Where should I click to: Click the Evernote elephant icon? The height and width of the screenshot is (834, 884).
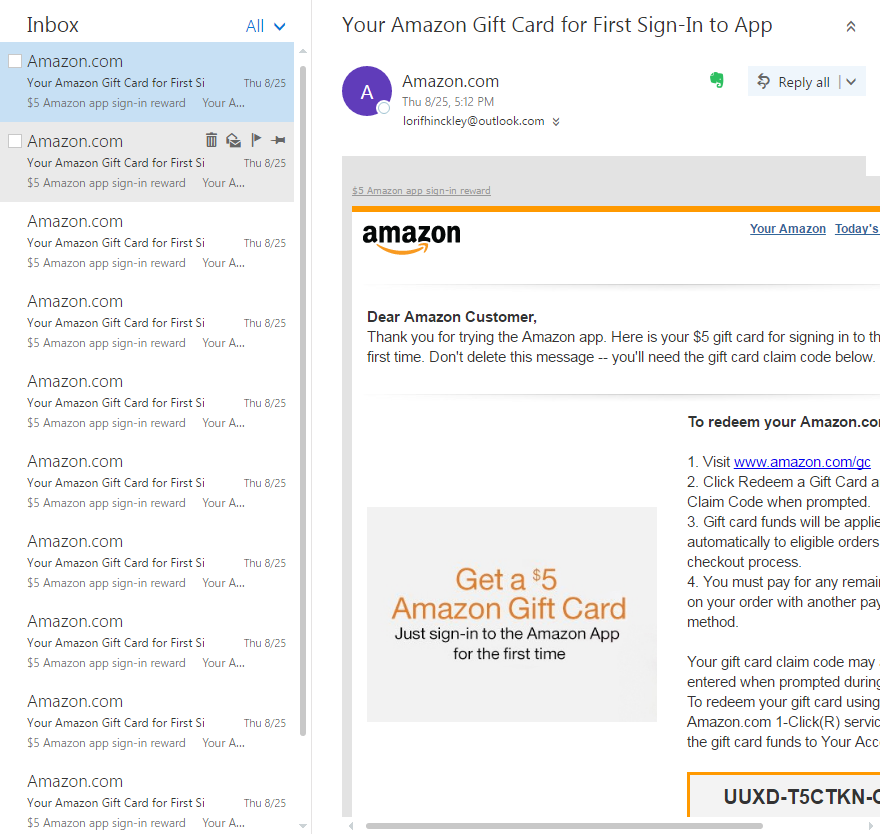point(717,80)
